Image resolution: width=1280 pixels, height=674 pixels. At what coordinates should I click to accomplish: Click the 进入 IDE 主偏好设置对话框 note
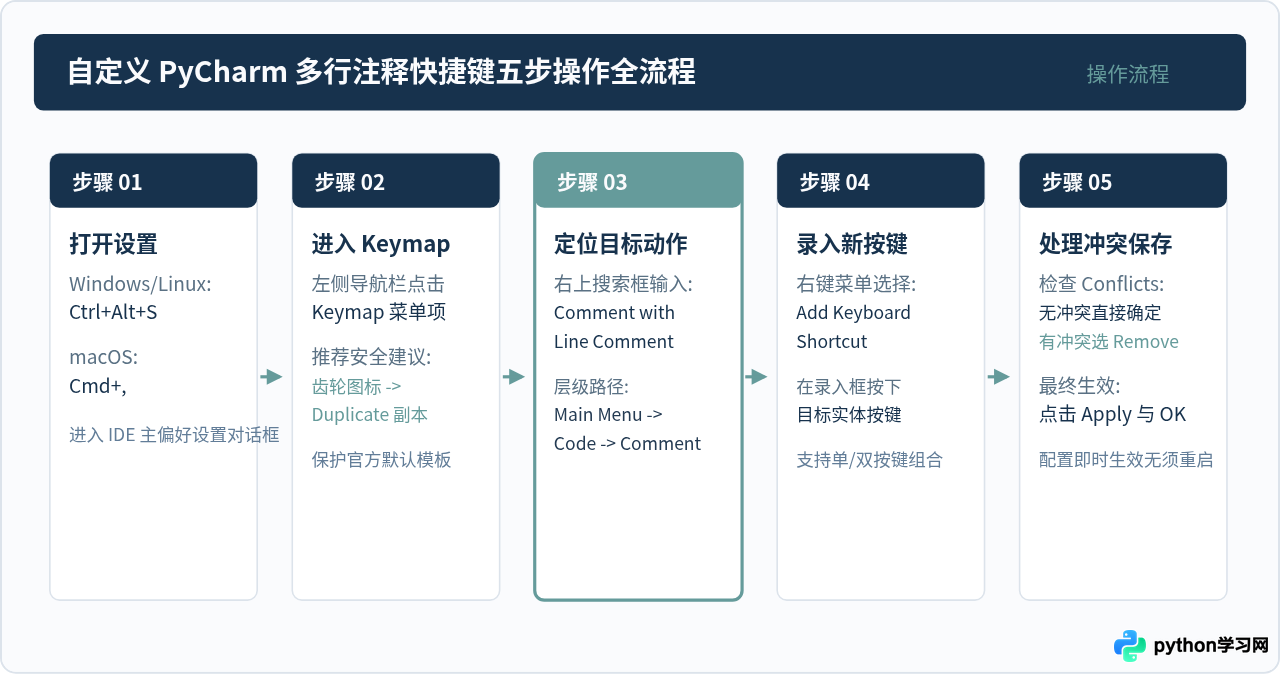click(174, 435)
